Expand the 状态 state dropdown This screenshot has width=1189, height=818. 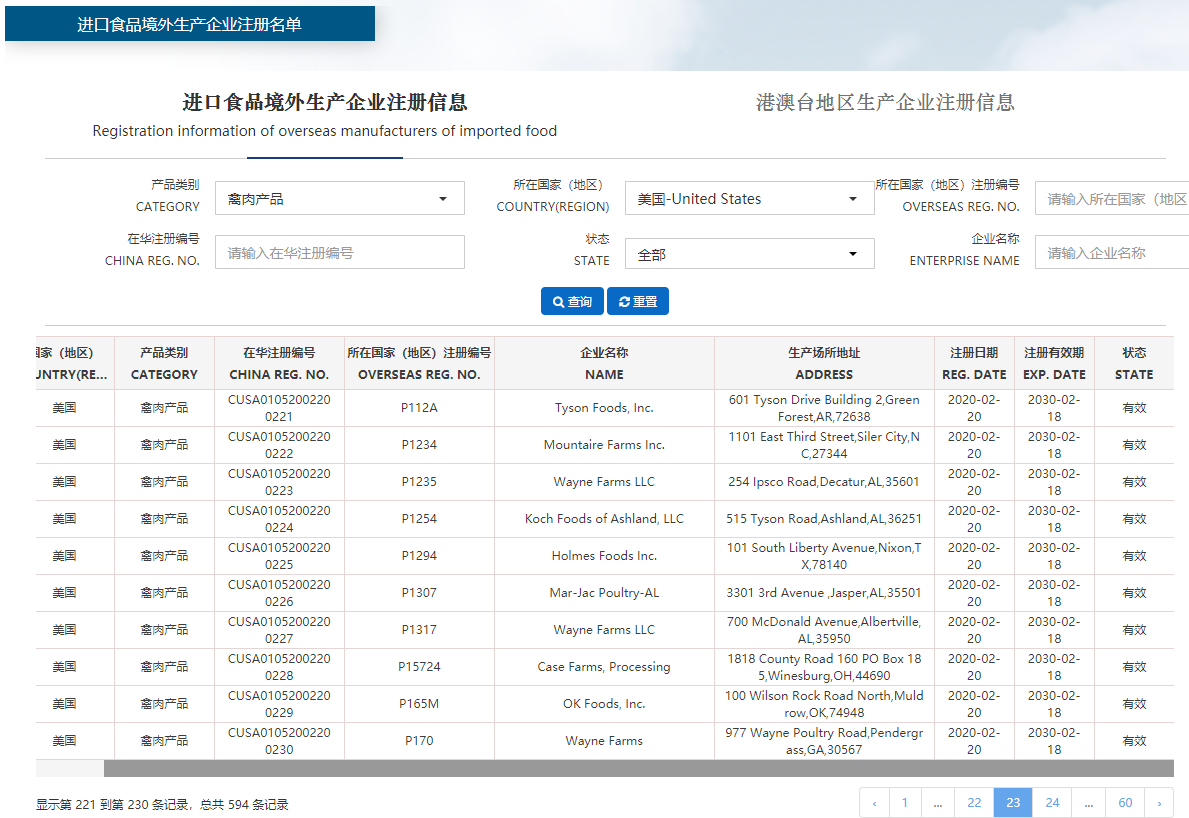point(749,254)
